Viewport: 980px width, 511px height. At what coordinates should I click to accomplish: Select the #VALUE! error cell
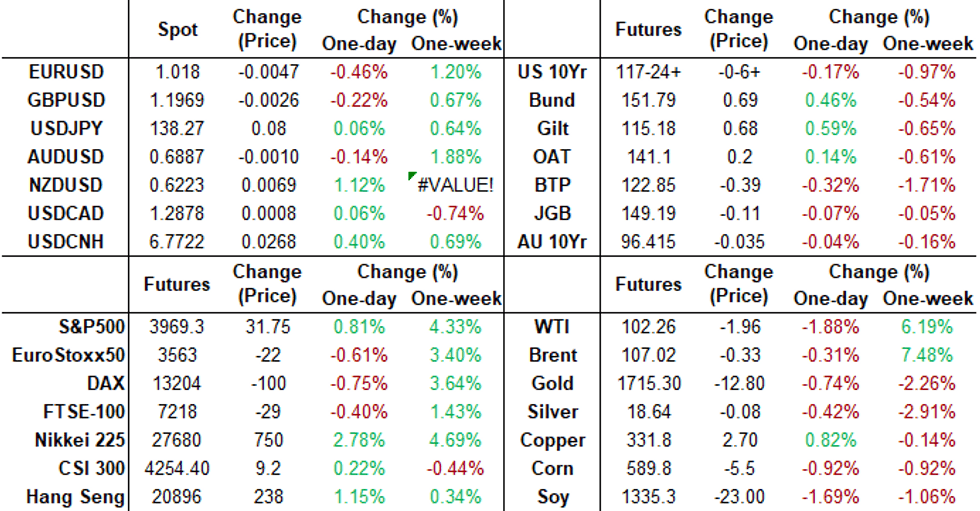(459, 185)
